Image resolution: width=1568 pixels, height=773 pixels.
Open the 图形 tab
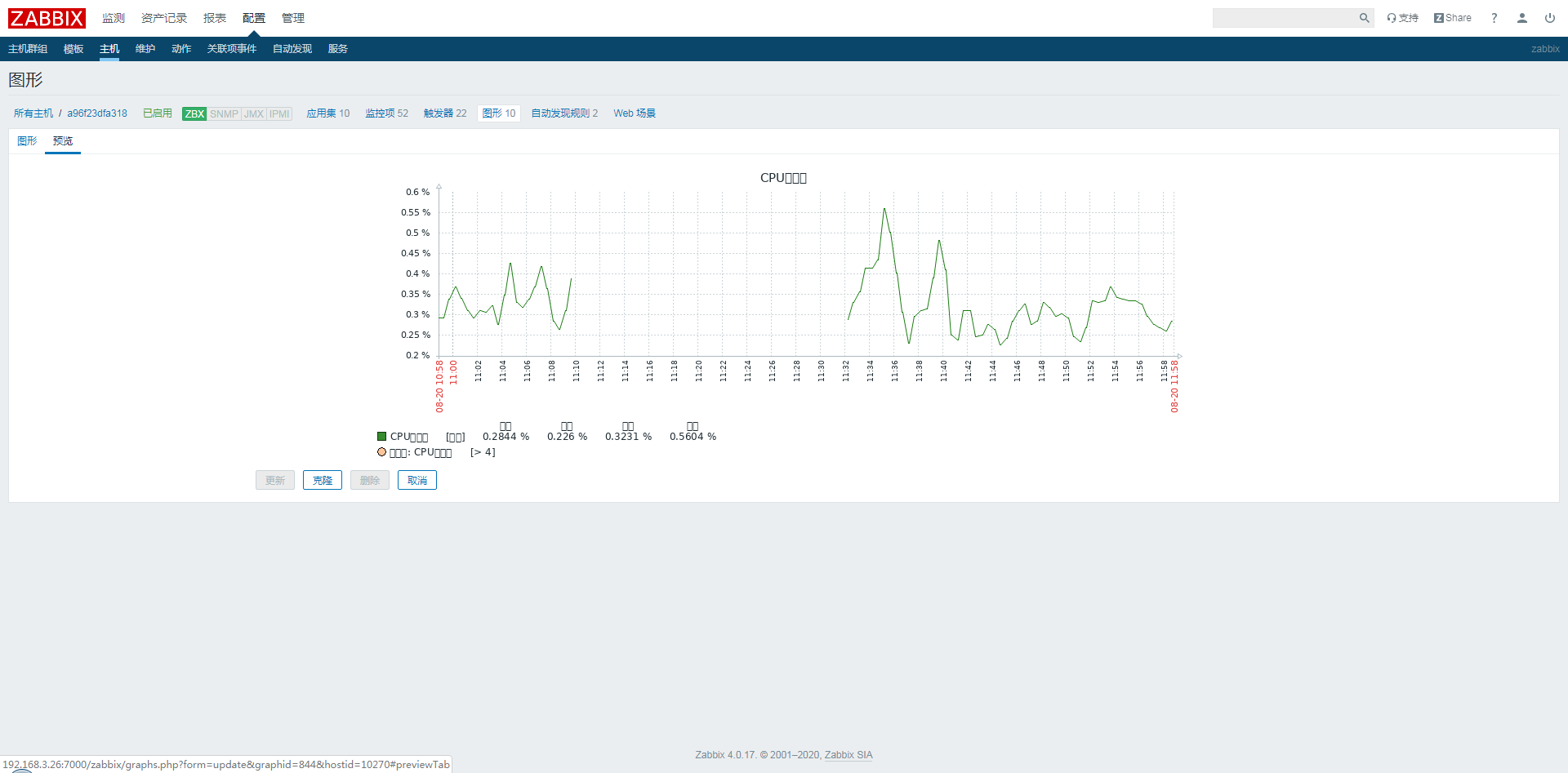point(26,140)
